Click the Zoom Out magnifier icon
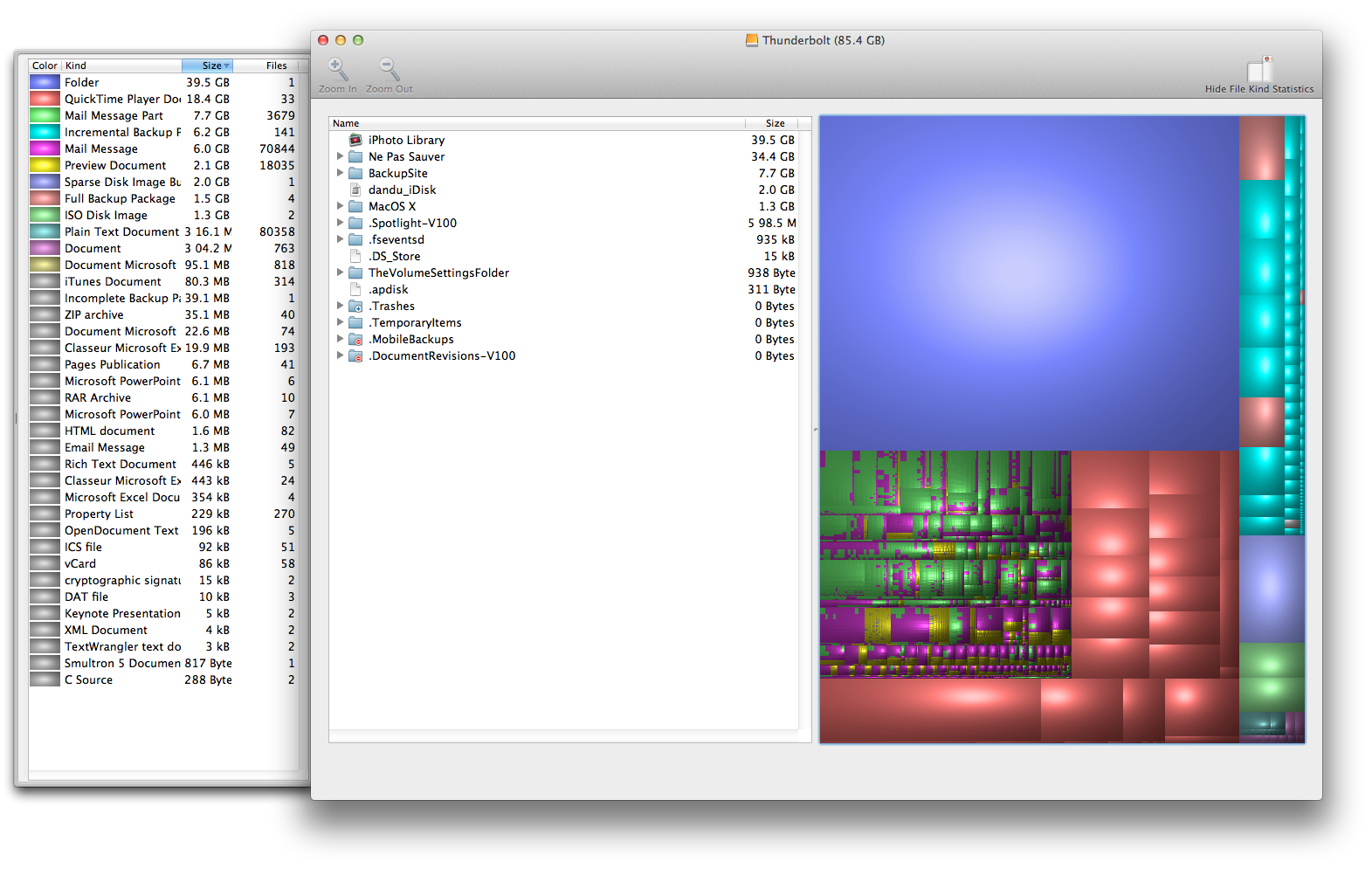Viewport: 1372px width, 869px height. 389,69
